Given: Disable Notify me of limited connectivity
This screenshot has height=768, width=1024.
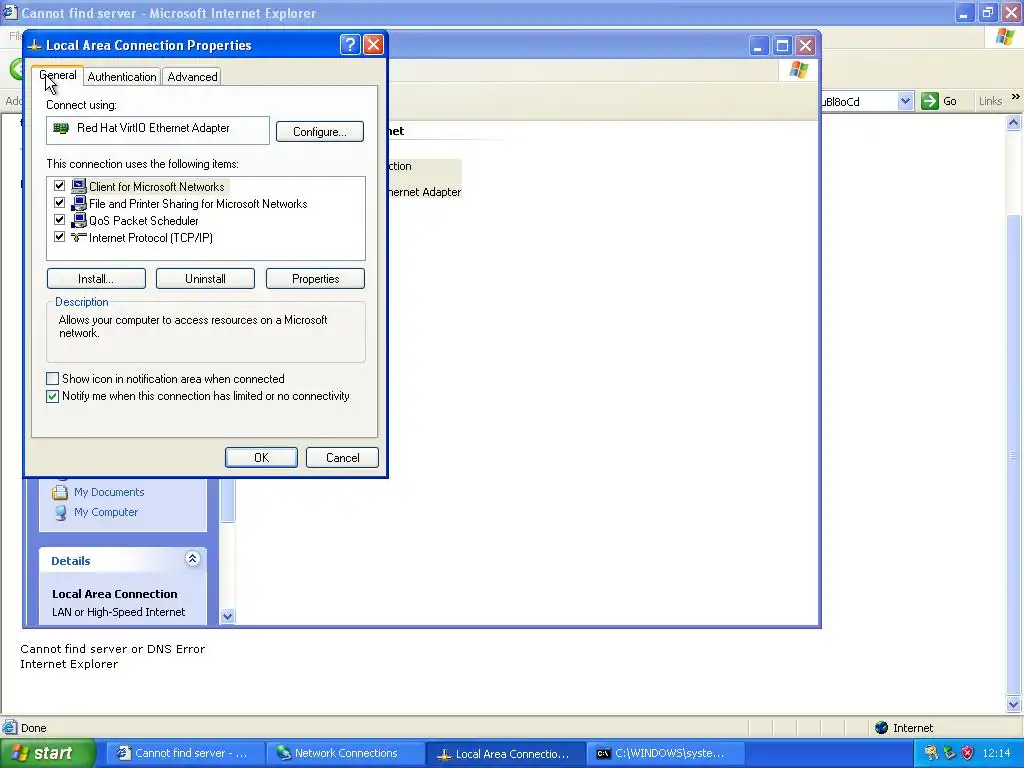Looking at the screenshot, I should 52,396.
